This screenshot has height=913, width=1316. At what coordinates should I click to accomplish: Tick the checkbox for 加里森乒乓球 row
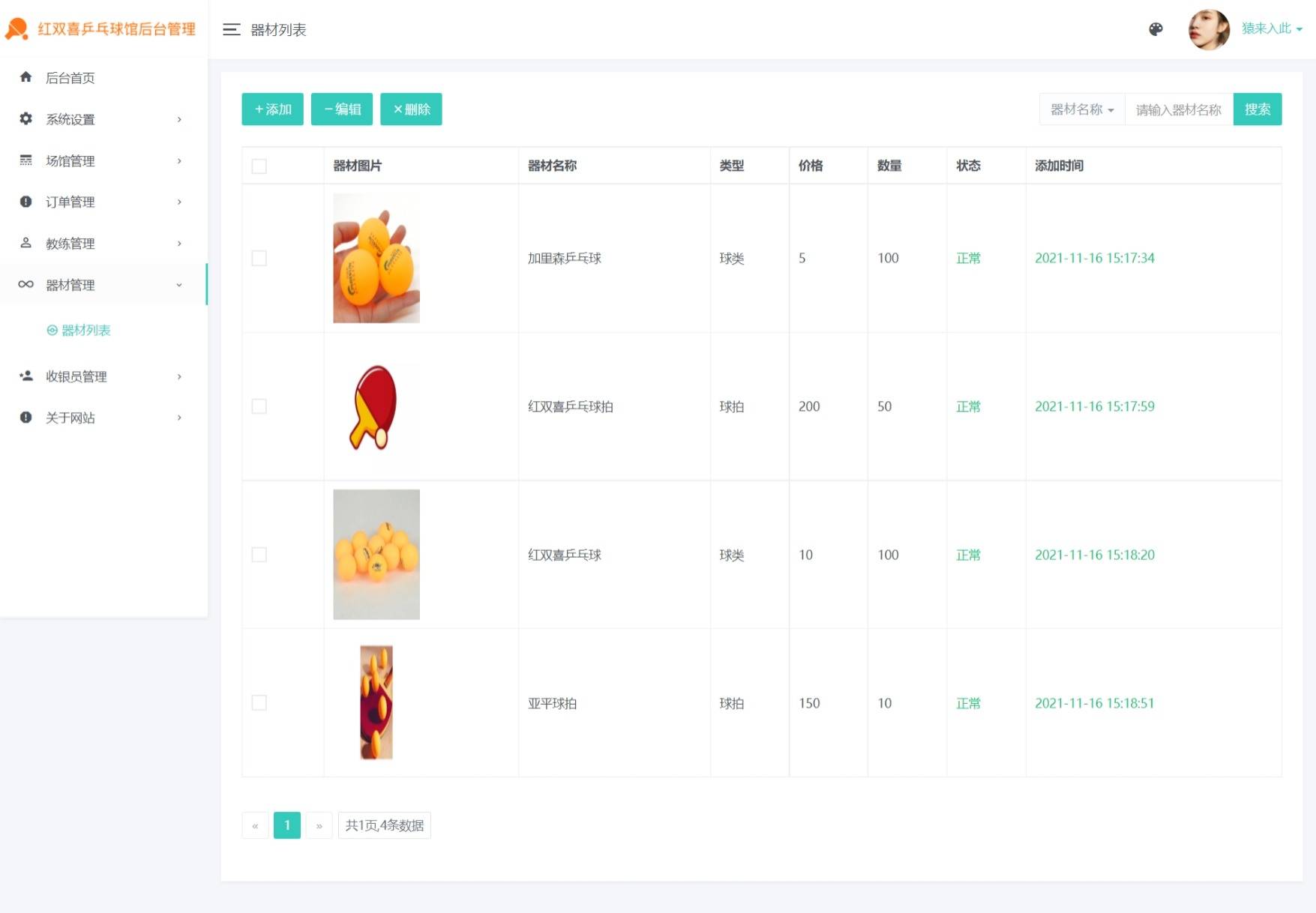pyautogui.click(x=259, y=259)
